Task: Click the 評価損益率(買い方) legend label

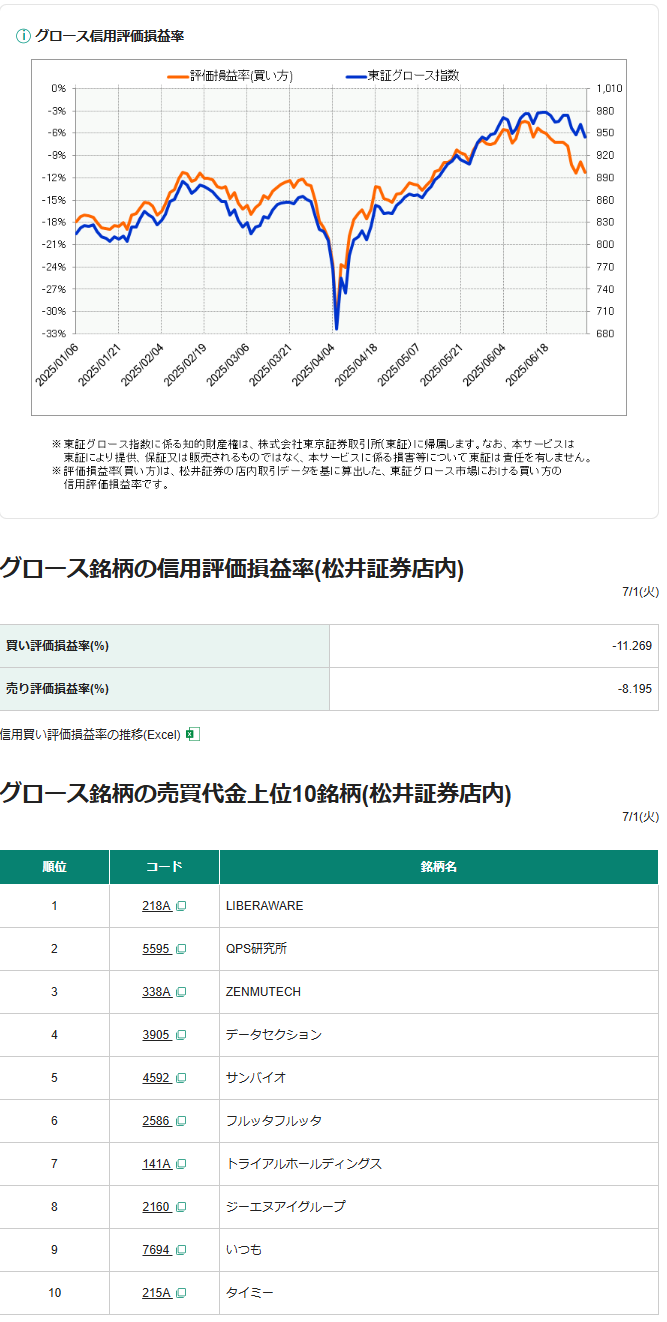Action: (x=240, y=76)
